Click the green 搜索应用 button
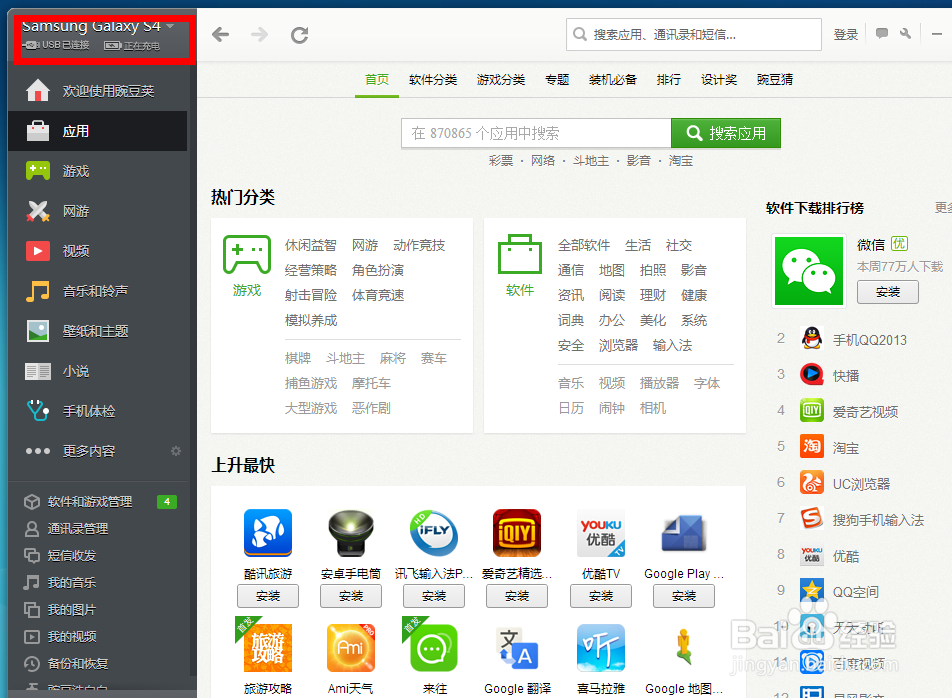This screenshot has width=952, height=698. click(726, 133)
